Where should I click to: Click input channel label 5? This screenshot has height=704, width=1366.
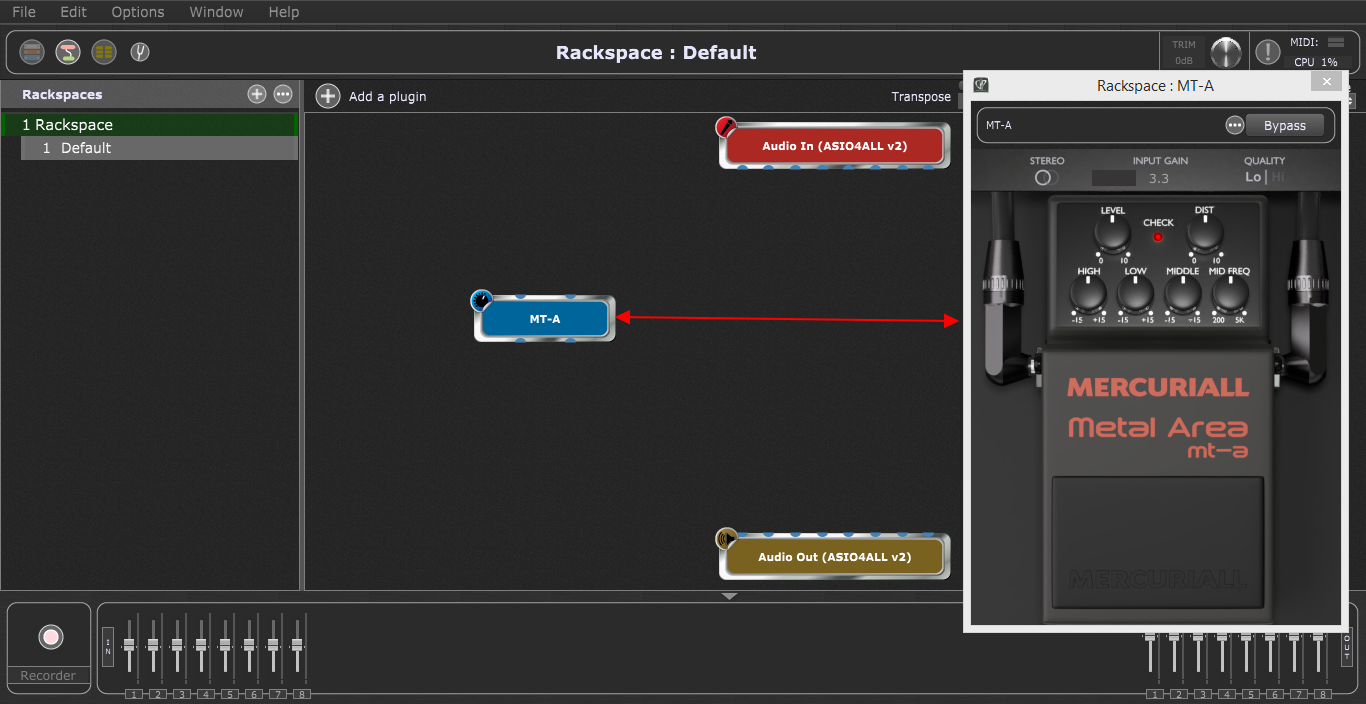pos(229,694)
